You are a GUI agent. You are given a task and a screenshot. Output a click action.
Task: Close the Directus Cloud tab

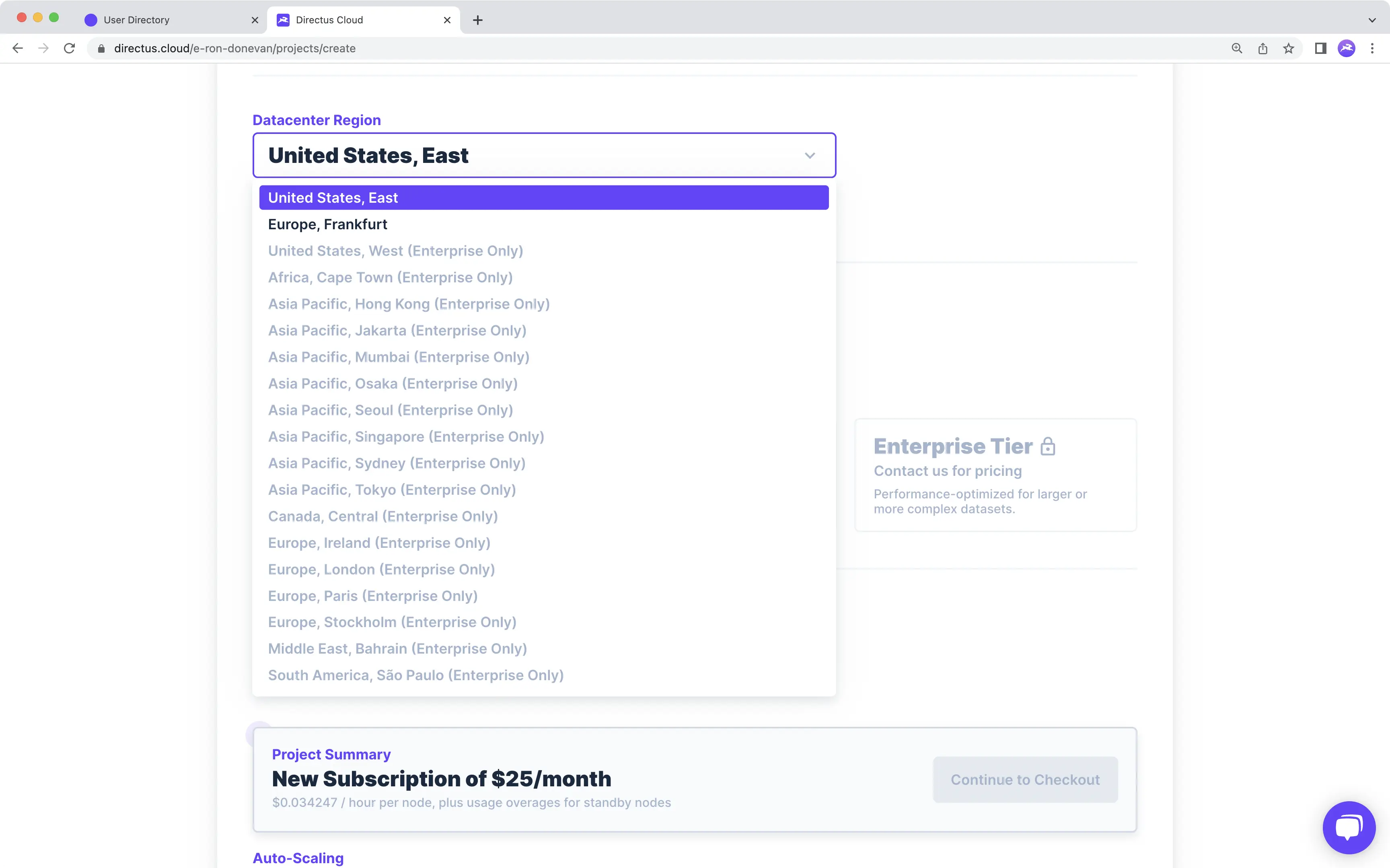(x=447, y=20)
